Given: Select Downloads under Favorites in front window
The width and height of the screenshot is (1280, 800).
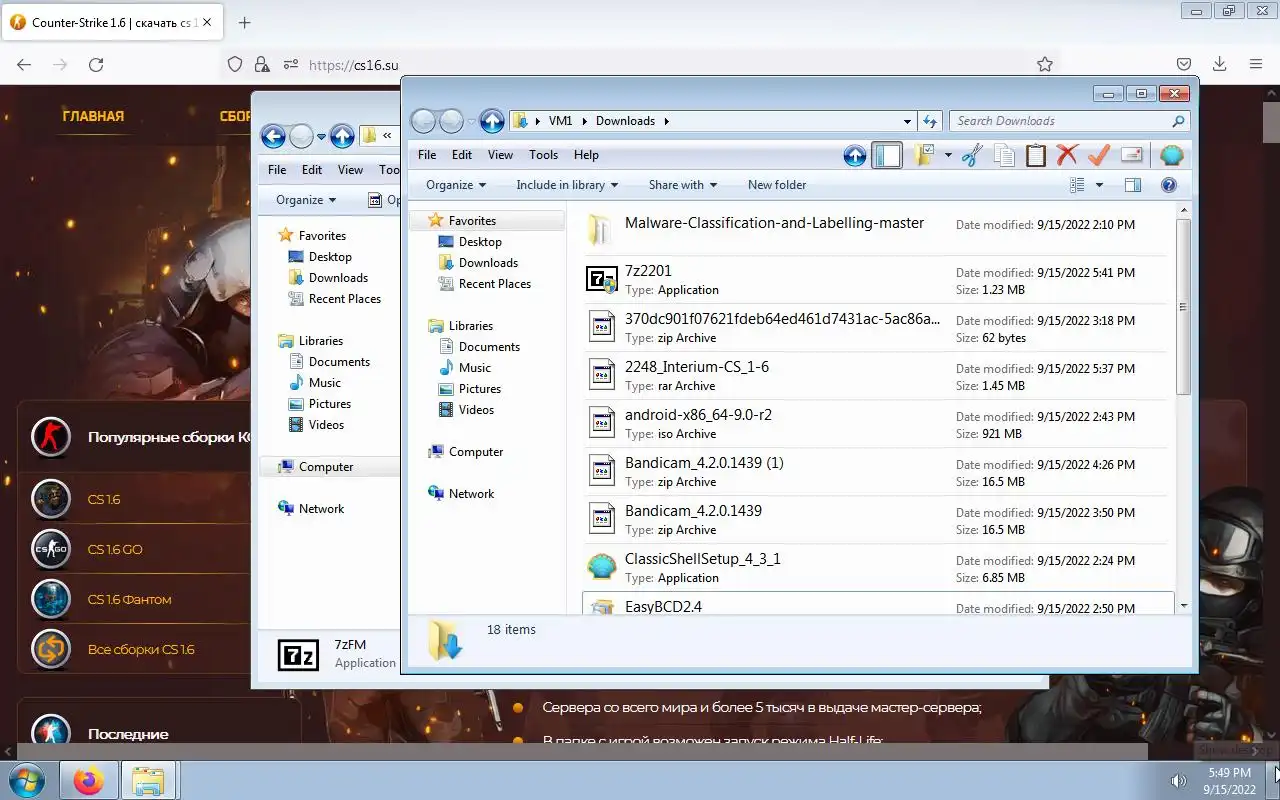Looking at the screenshot, I should coord(488,263).
